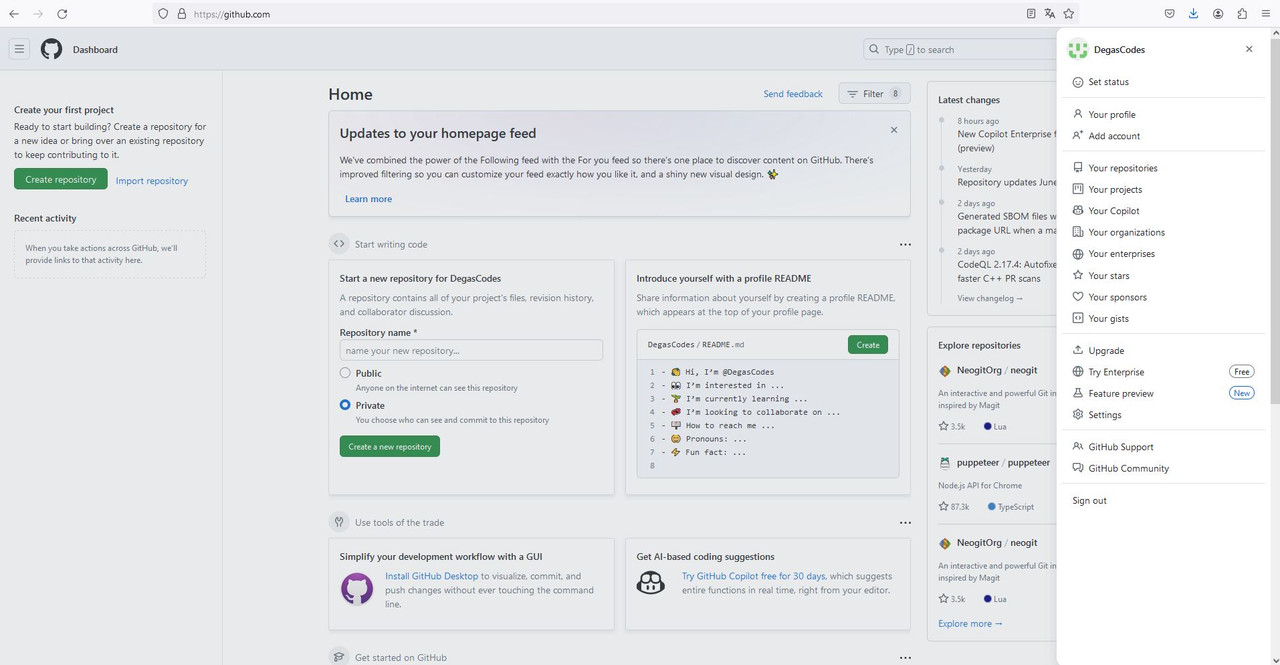The image size is (1280, 665).
Task: Click Create button for profile README
Action: (x=868, y=345)
